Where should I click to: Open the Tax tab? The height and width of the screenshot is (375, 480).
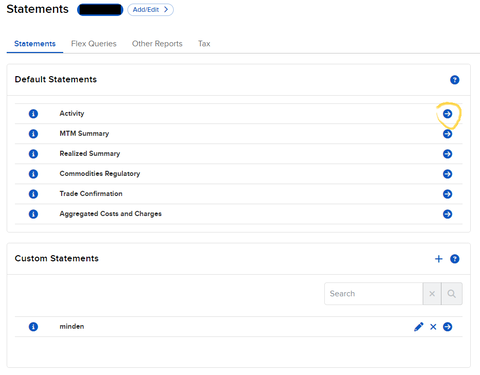[x=204, y=44]
